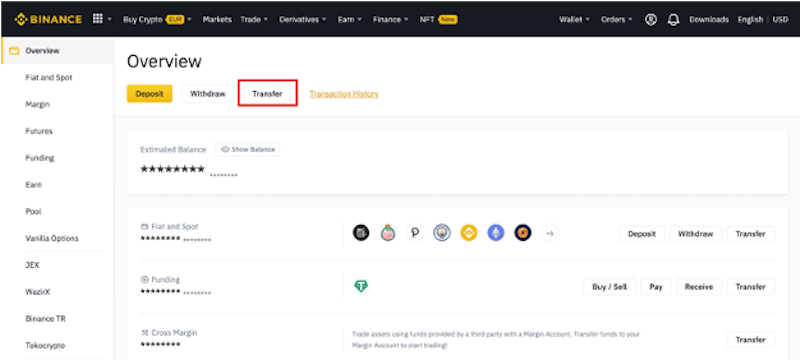Click Pay in the Funding row
The width and height of the screenshot is (800, 360).
(x=656, y=287)
